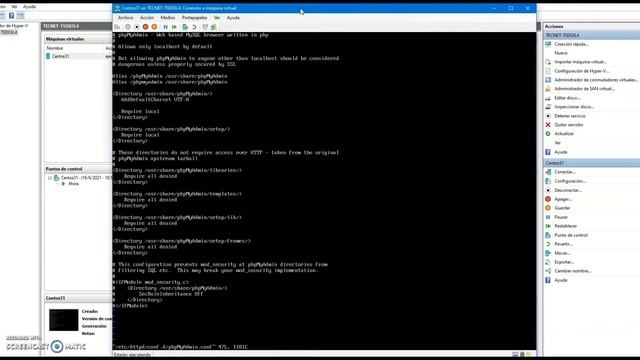
Task: Click Restablecer action
Action: click(x=565, y=226)
